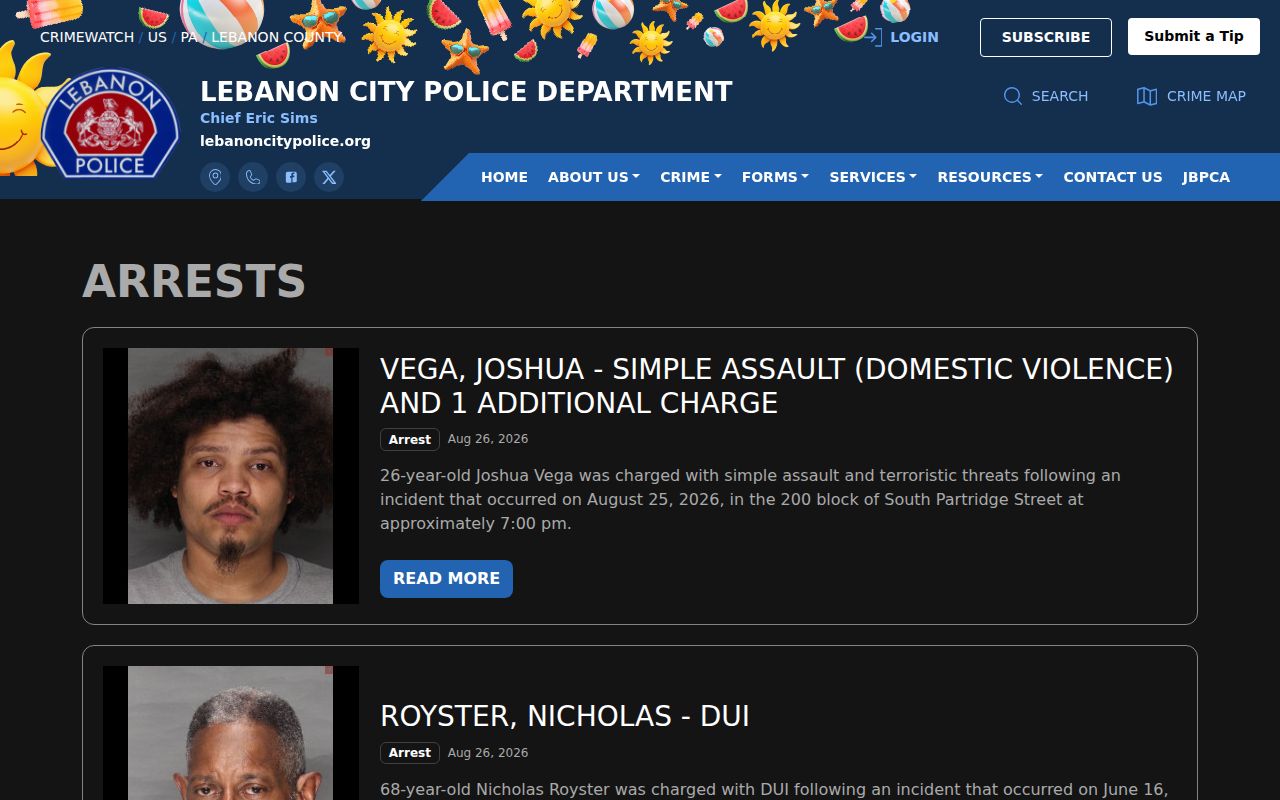Image resolution: width=1280 pixels, height=800 pixels.
Task: Click the Submit a Tip button
Action: click(x=1194, y=36)
